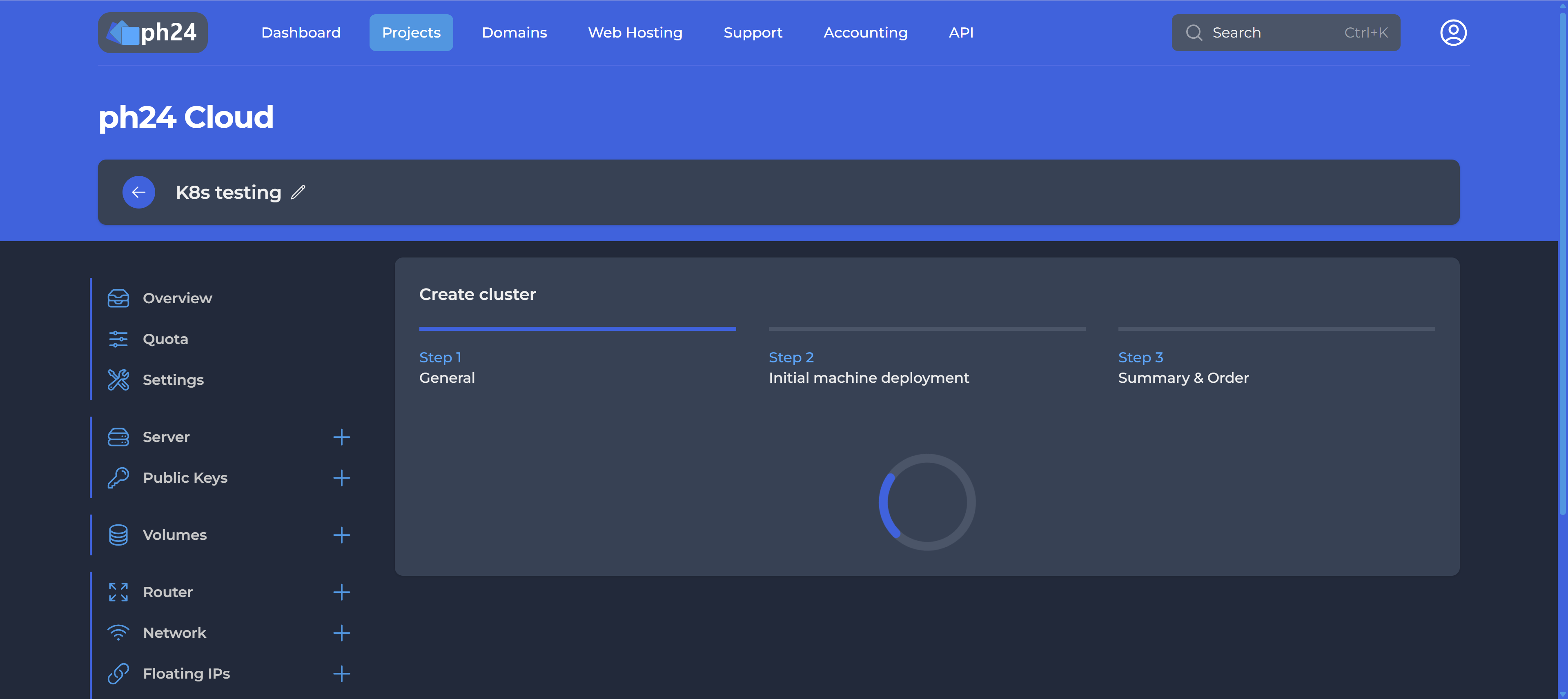Open the Accounting page
This screenshot has height=699, width=1568.
pos(865,32)
